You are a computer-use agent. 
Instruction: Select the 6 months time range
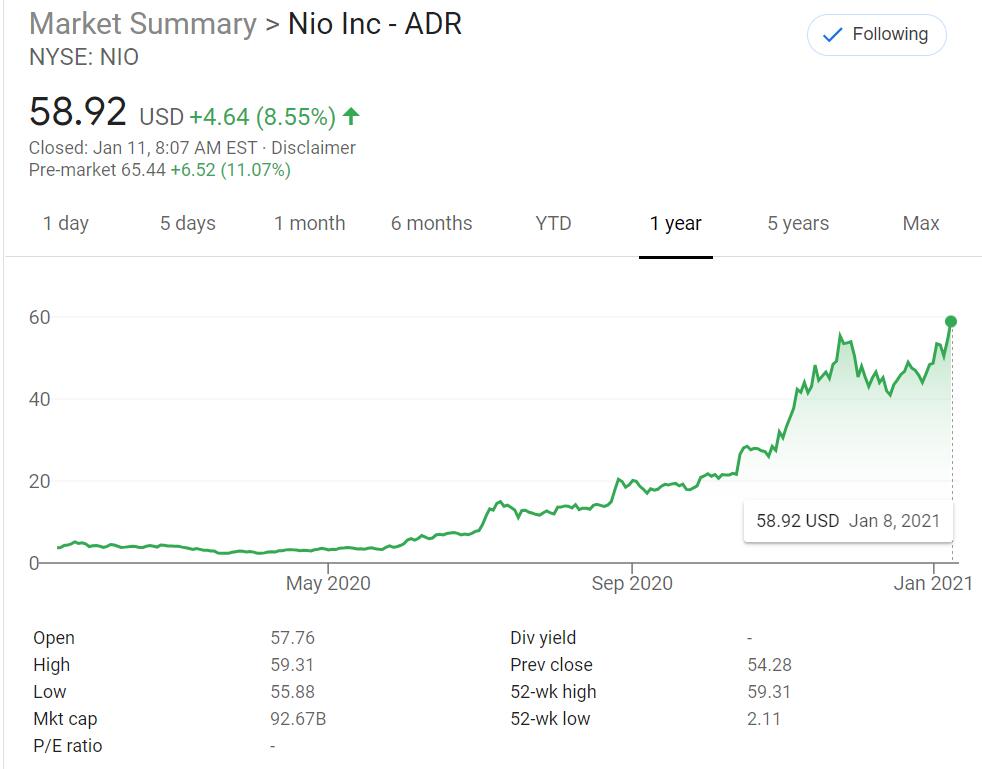[x=432, y=223]
